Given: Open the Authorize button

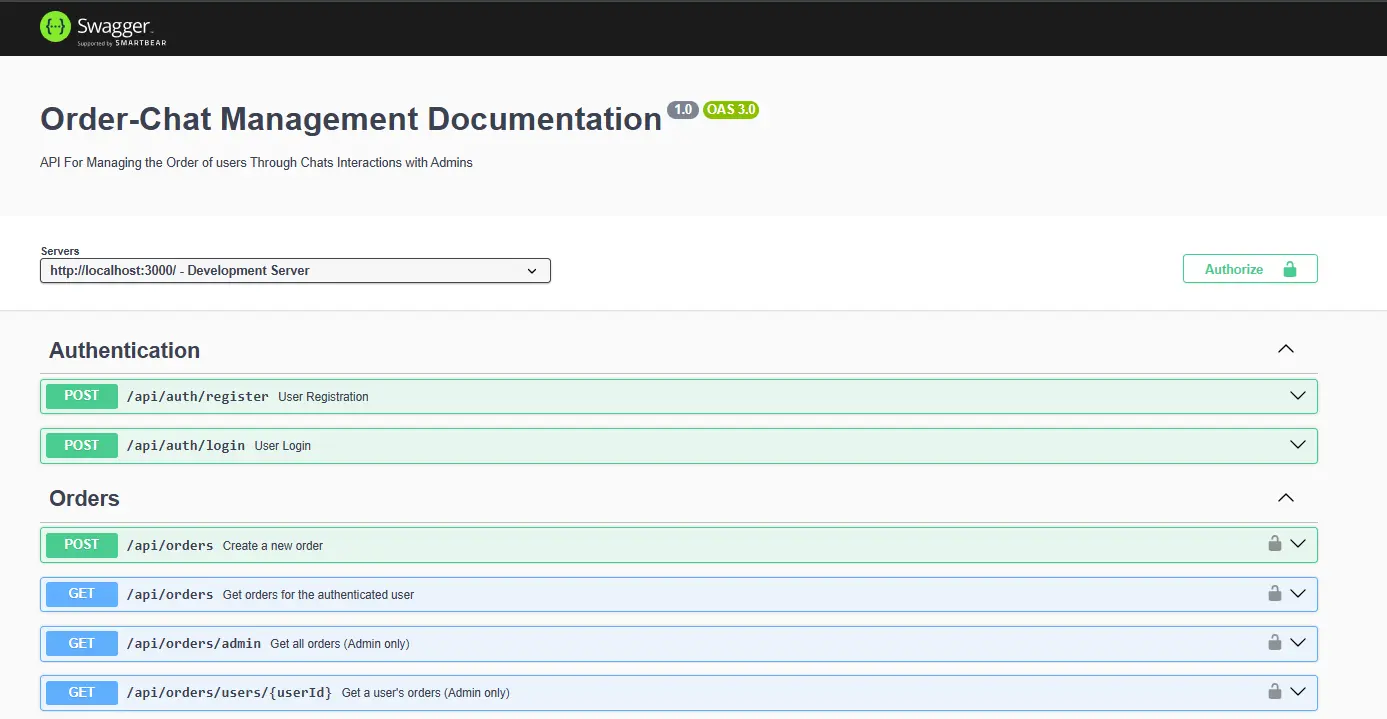Looking at the screenshot, I should coord(1249,269).
